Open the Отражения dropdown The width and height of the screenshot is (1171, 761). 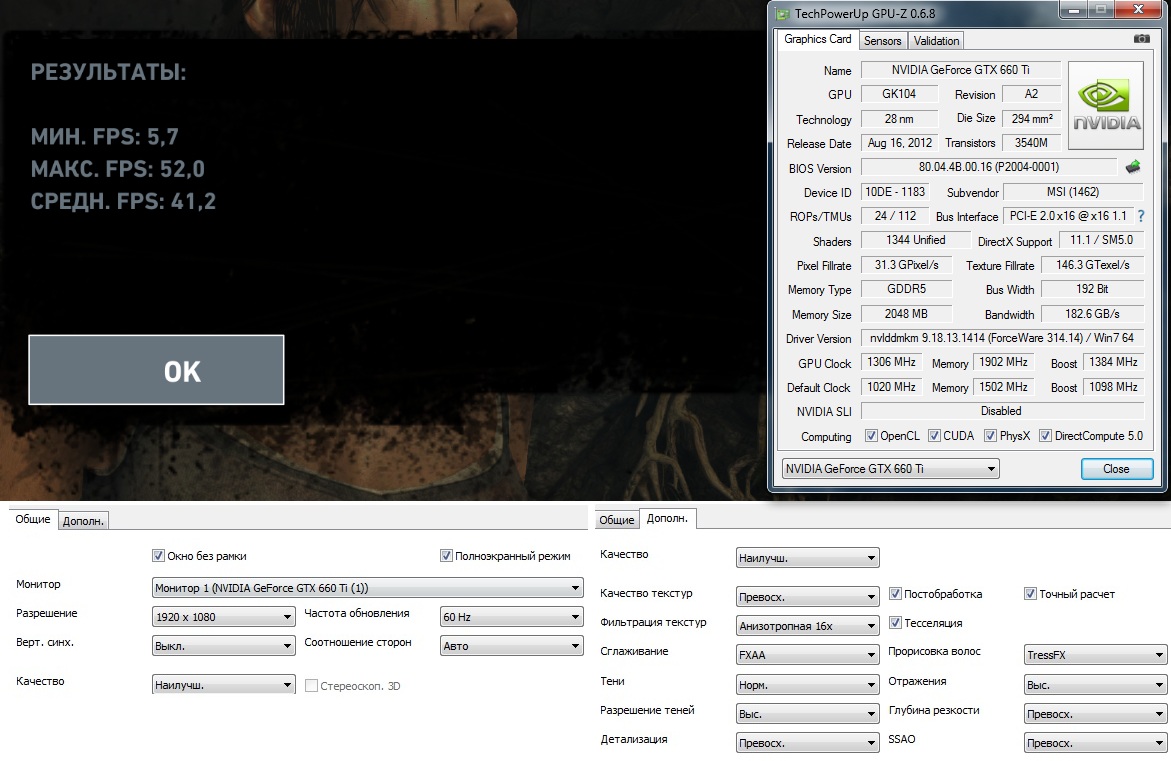(1095, 685)
